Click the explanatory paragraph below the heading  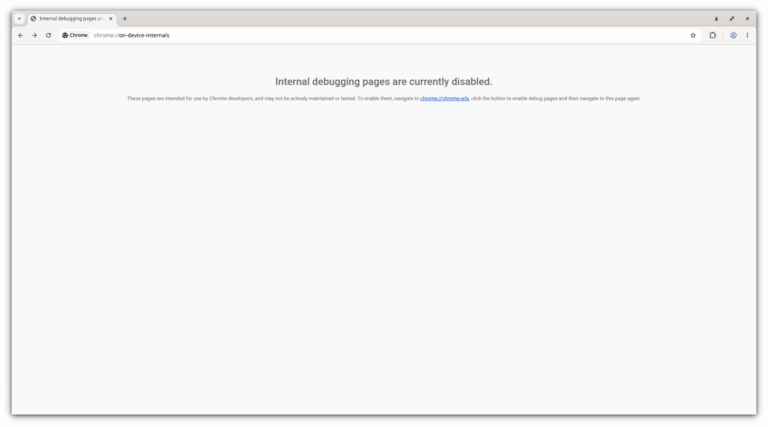click(384, 98)
